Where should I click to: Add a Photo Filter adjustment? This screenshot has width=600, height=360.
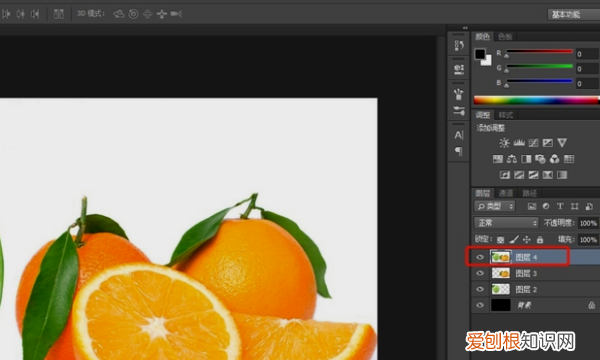coord(540,159)
